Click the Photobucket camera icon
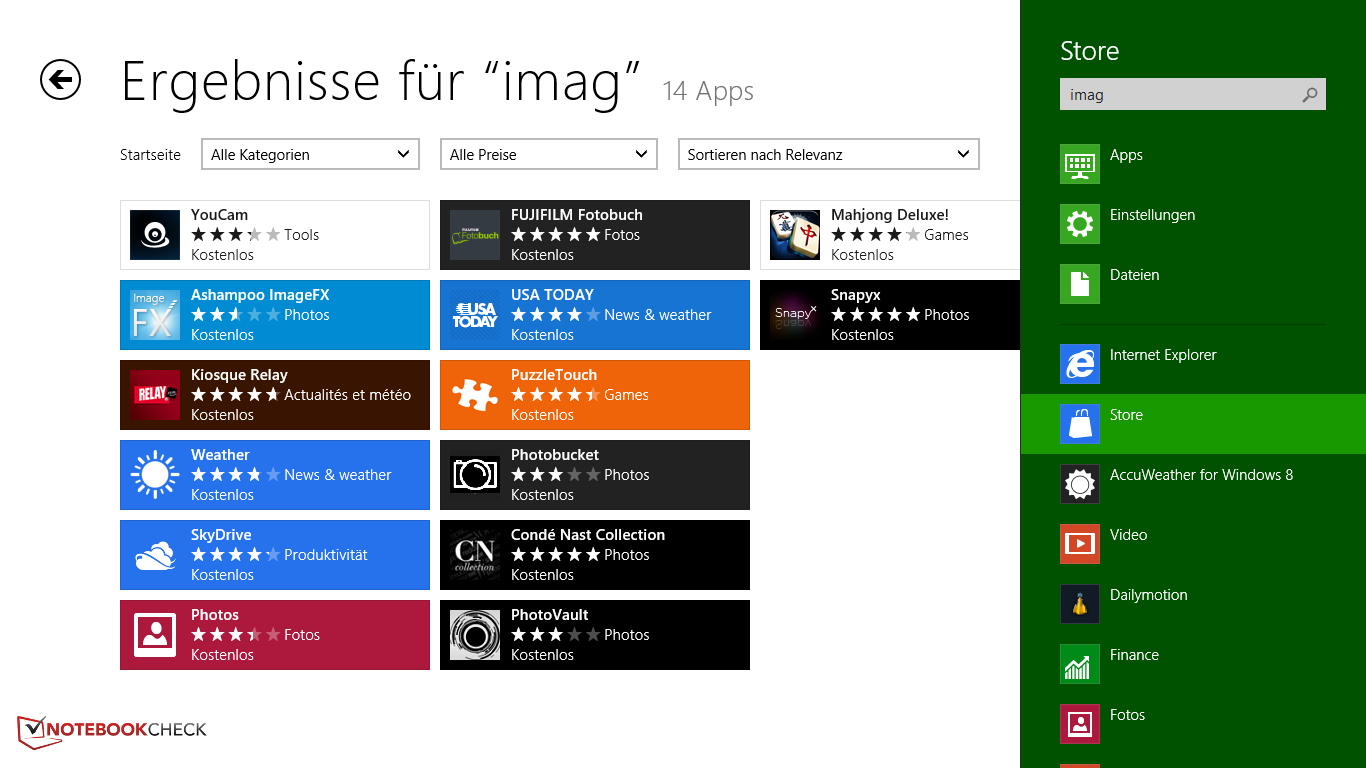Screen dimensions: 1366x768 click(475, 475)
